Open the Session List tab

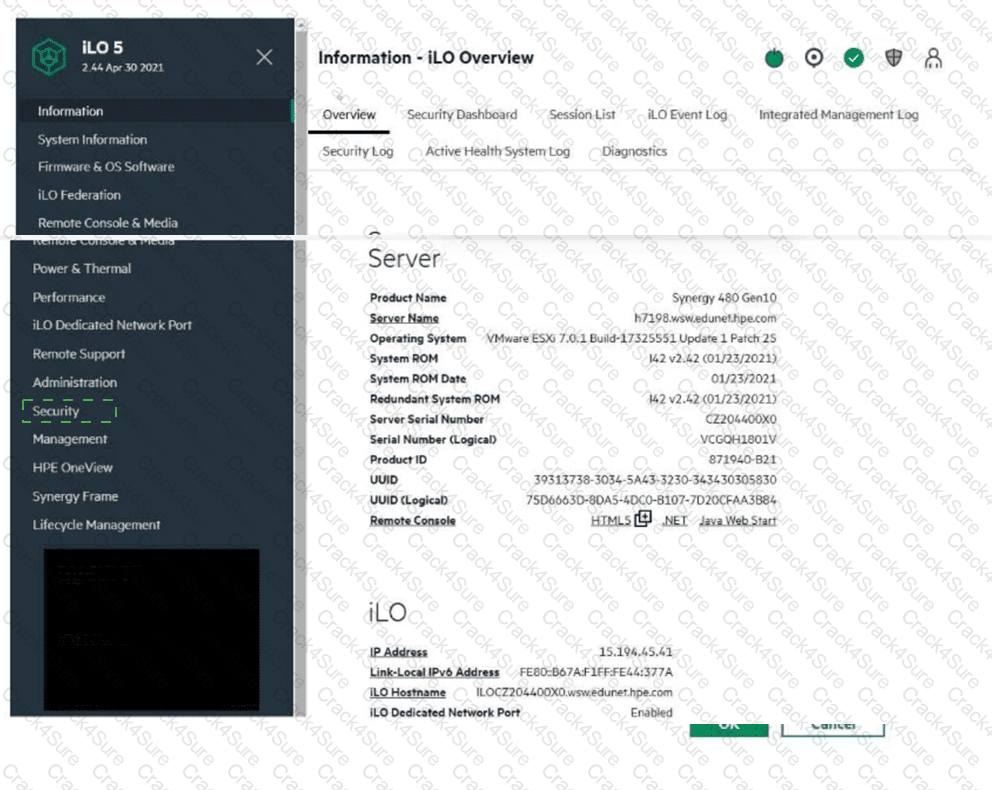581,115
